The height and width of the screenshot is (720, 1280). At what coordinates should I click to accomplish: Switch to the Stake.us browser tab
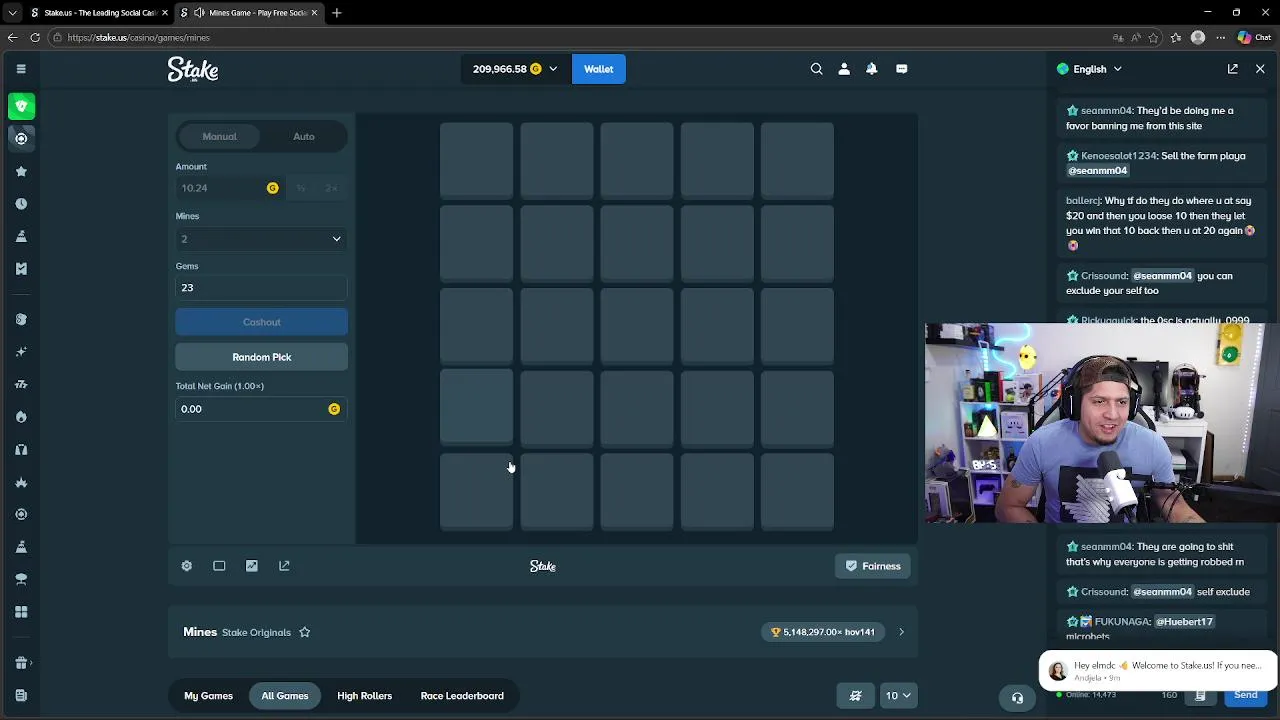(x=98, y=13)
